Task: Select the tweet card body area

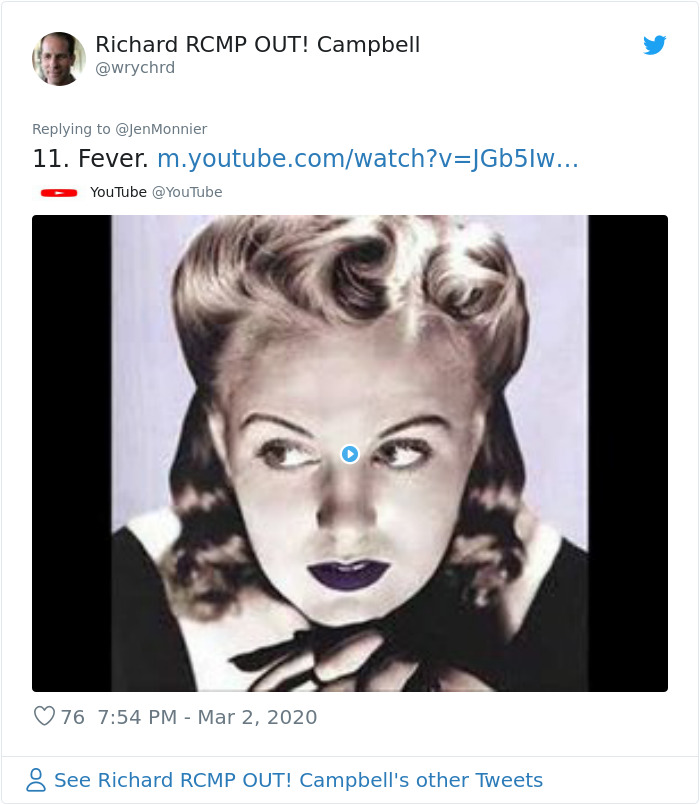Action: [x=350, y=400]
